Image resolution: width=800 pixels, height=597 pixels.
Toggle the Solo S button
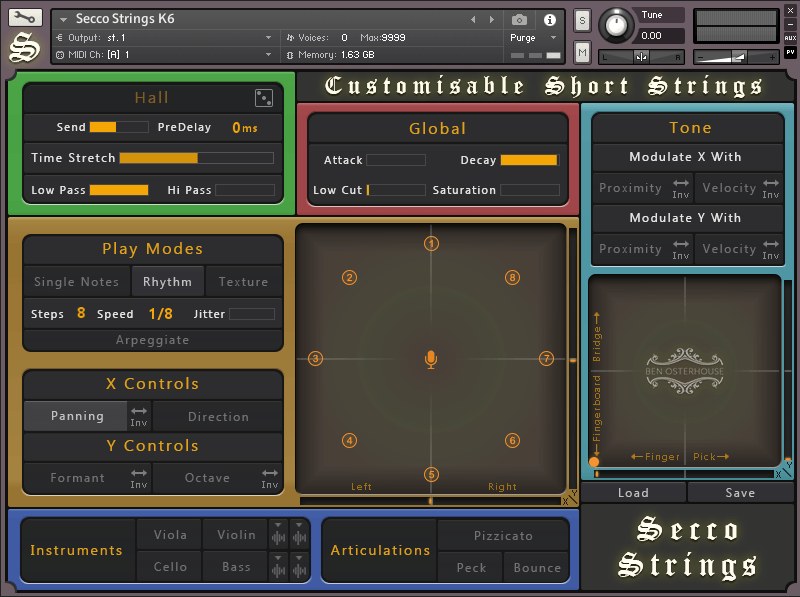(x=582, y=19)
